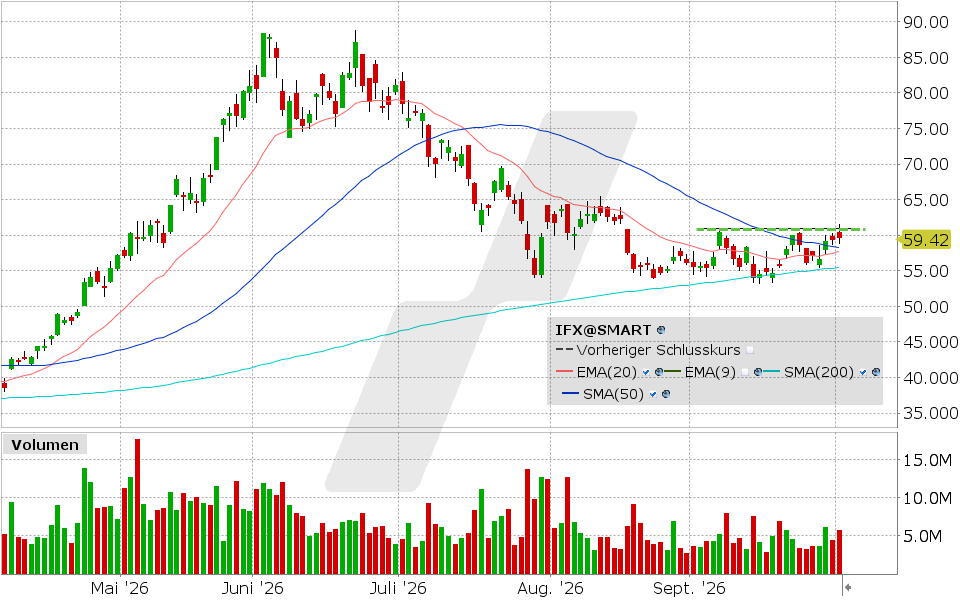Click the 35.000 price axis label
The width and height of the screenshot is (960, 600).
click(931, 413)
